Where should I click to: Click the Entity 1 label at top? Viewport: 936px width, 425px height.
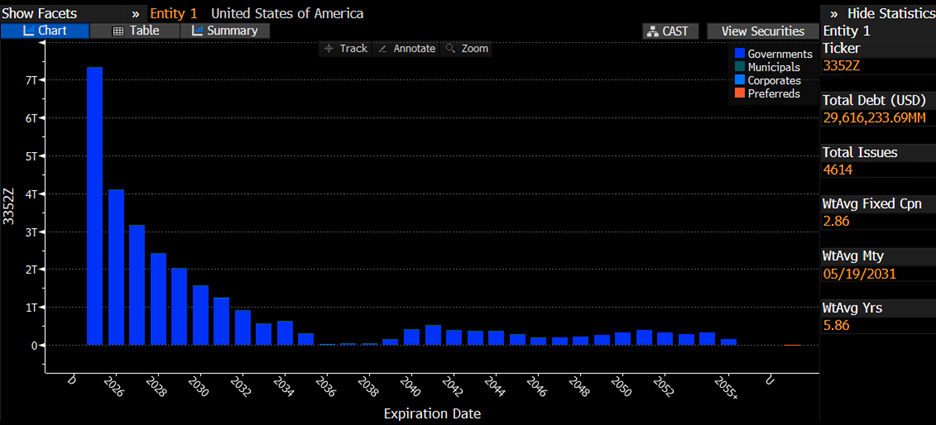pos(174,13)
